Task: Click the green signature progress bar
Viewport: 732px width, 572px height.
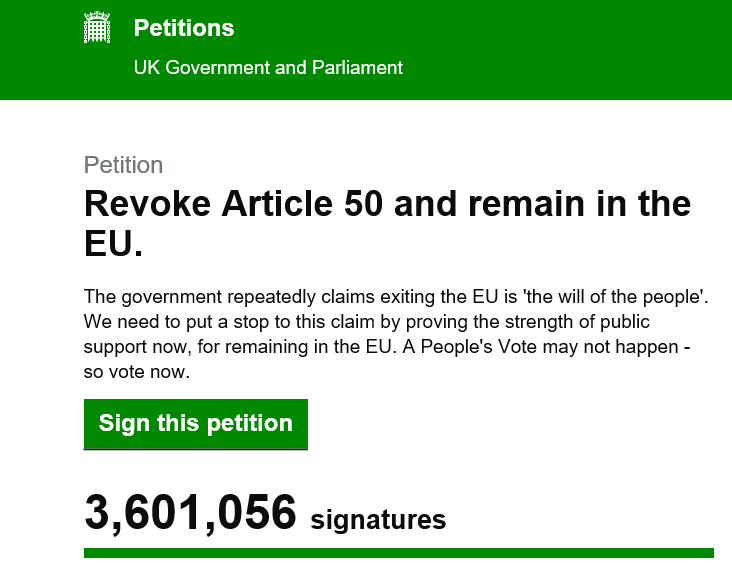Action: 398,552
